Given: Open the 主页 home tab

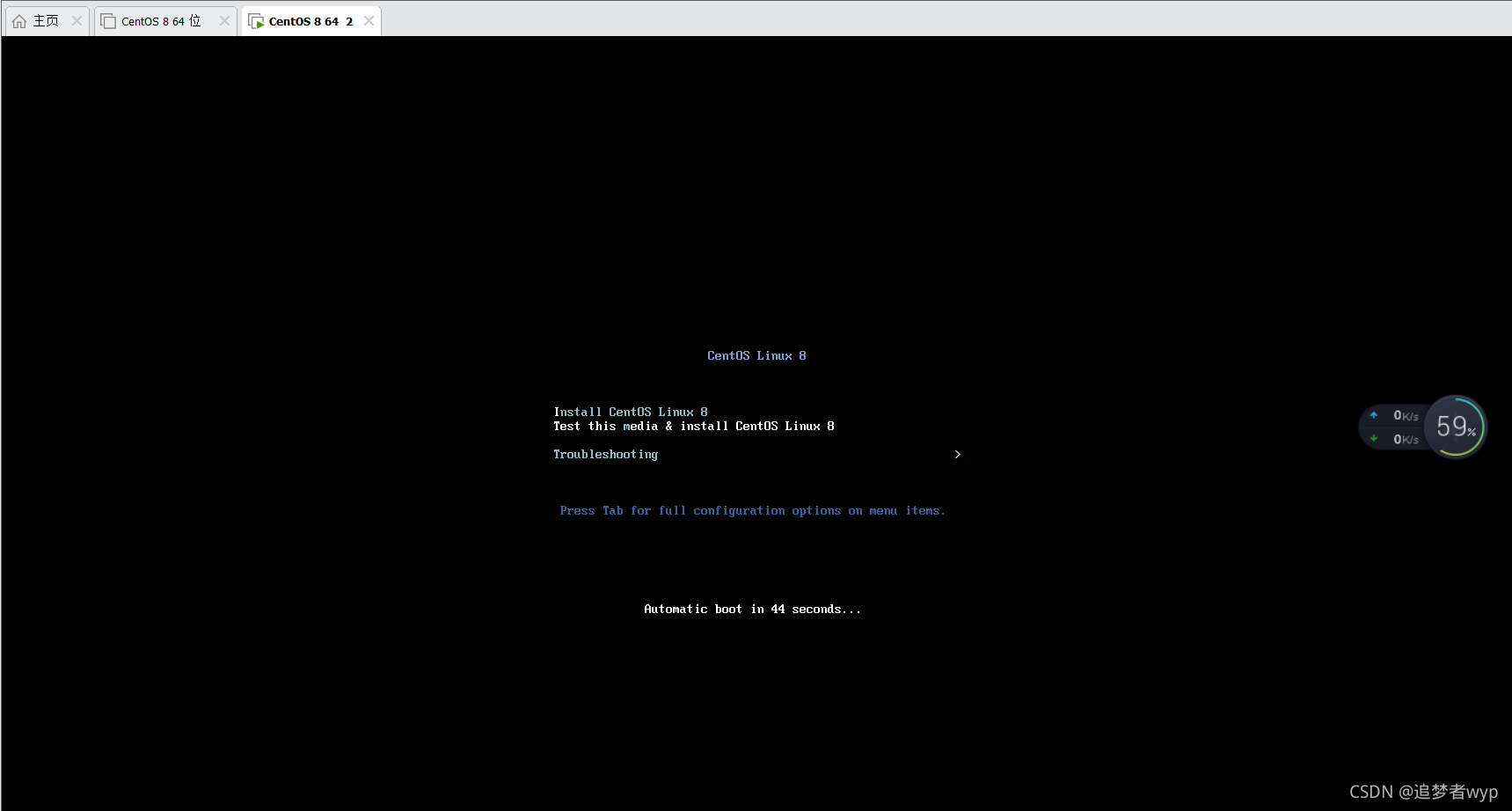Looking at the screenshot, I should coord(46,21).
